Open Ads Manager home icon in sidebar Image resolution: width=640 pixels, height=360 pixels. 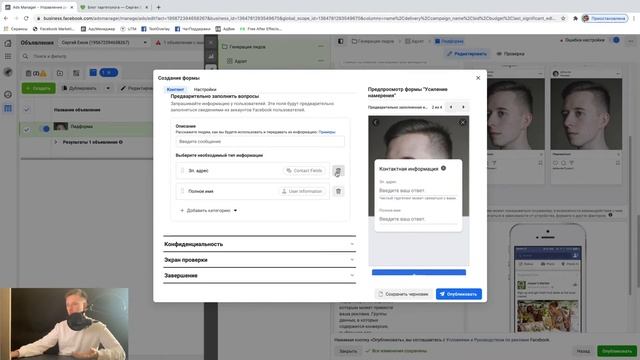click(x=8, y=43)
